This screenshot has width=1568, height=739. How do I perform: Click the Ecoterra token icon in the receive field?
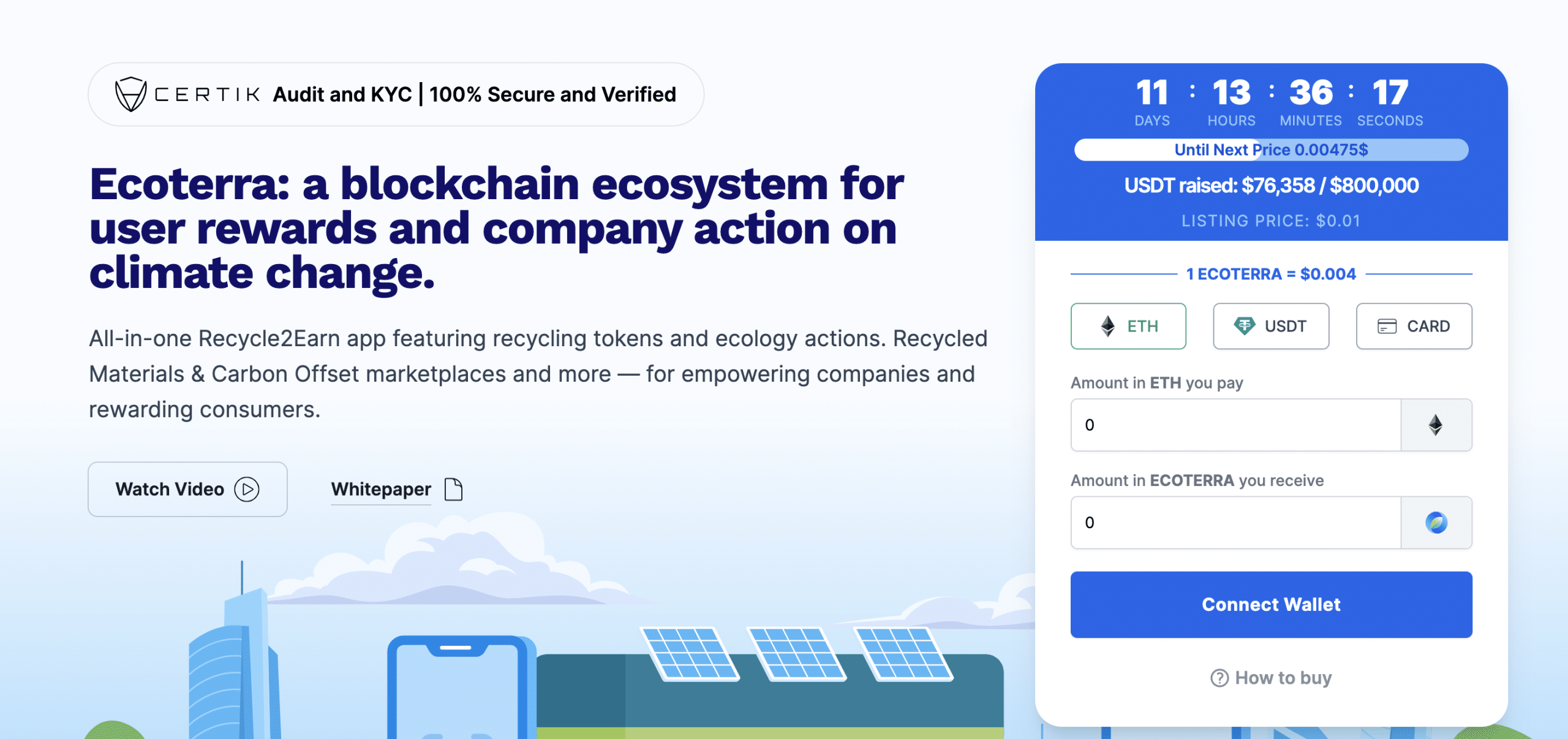click(1436, 523)
